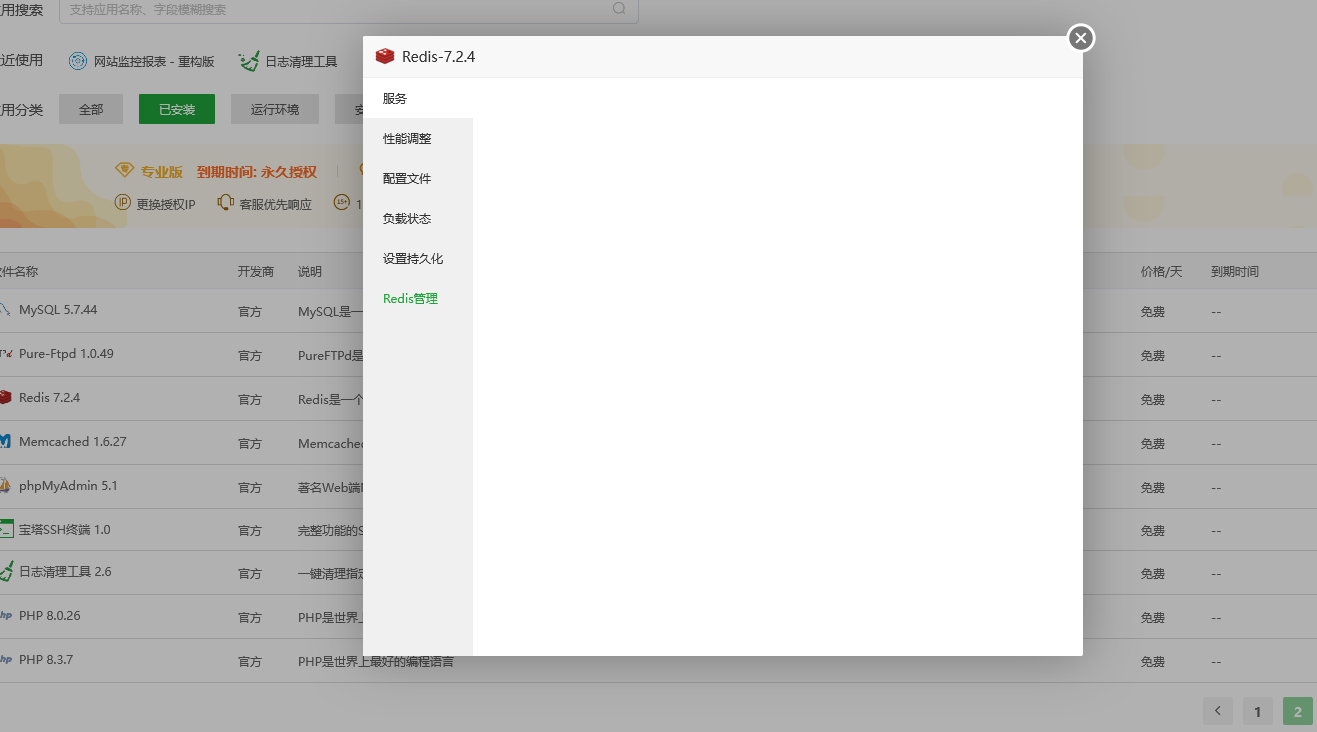Open phpMyAdmin 5.1 entry
1317x732 pixels.
click(68, 486)
